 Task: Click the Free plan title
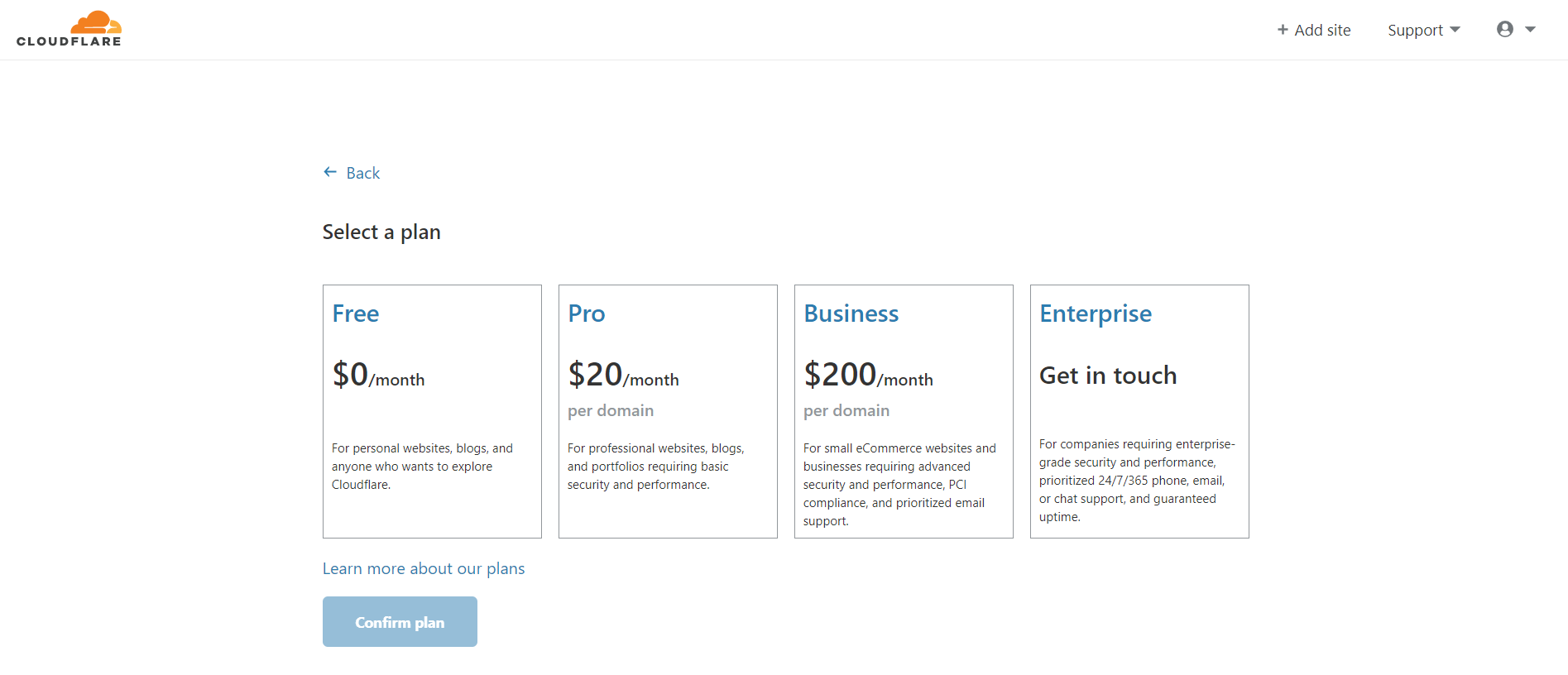coord(356,314)
